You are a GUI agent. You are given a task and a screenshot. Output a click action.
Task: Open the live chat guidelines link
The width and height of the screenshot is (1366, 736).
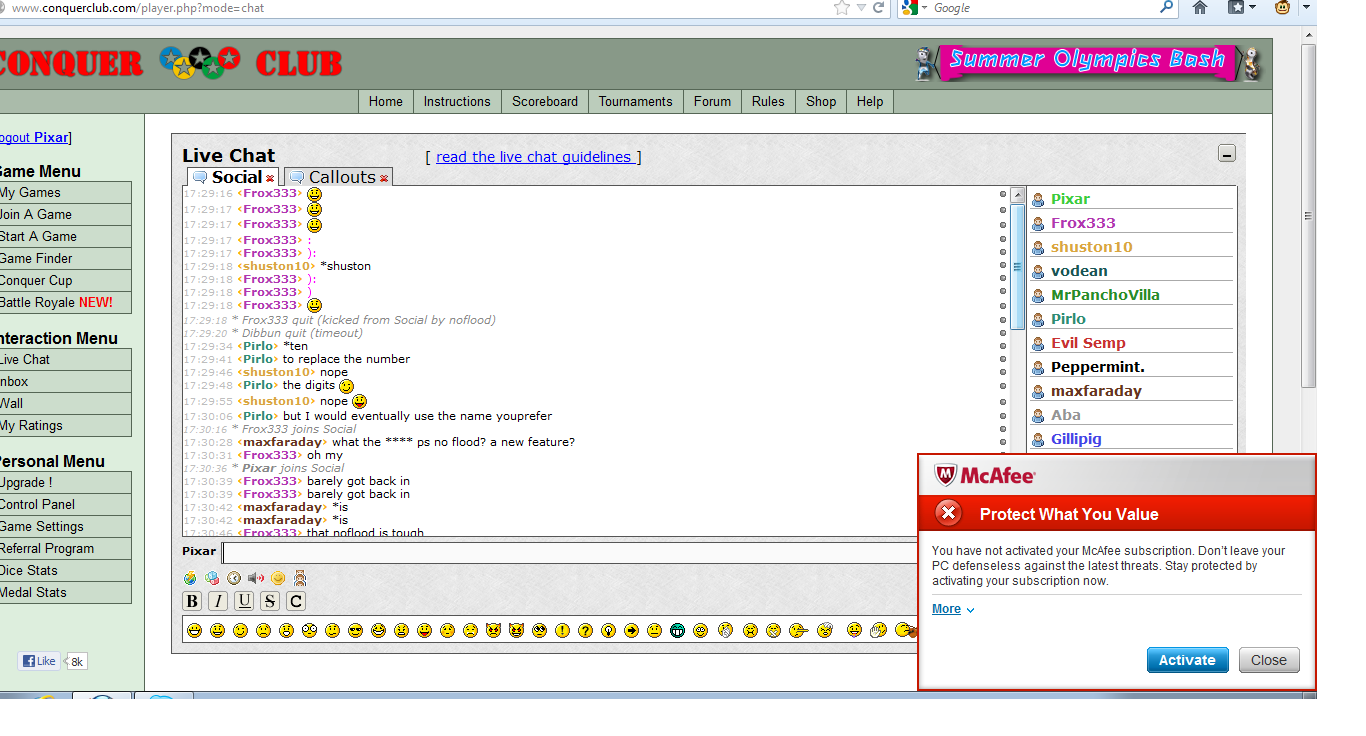tap(533, 157)
